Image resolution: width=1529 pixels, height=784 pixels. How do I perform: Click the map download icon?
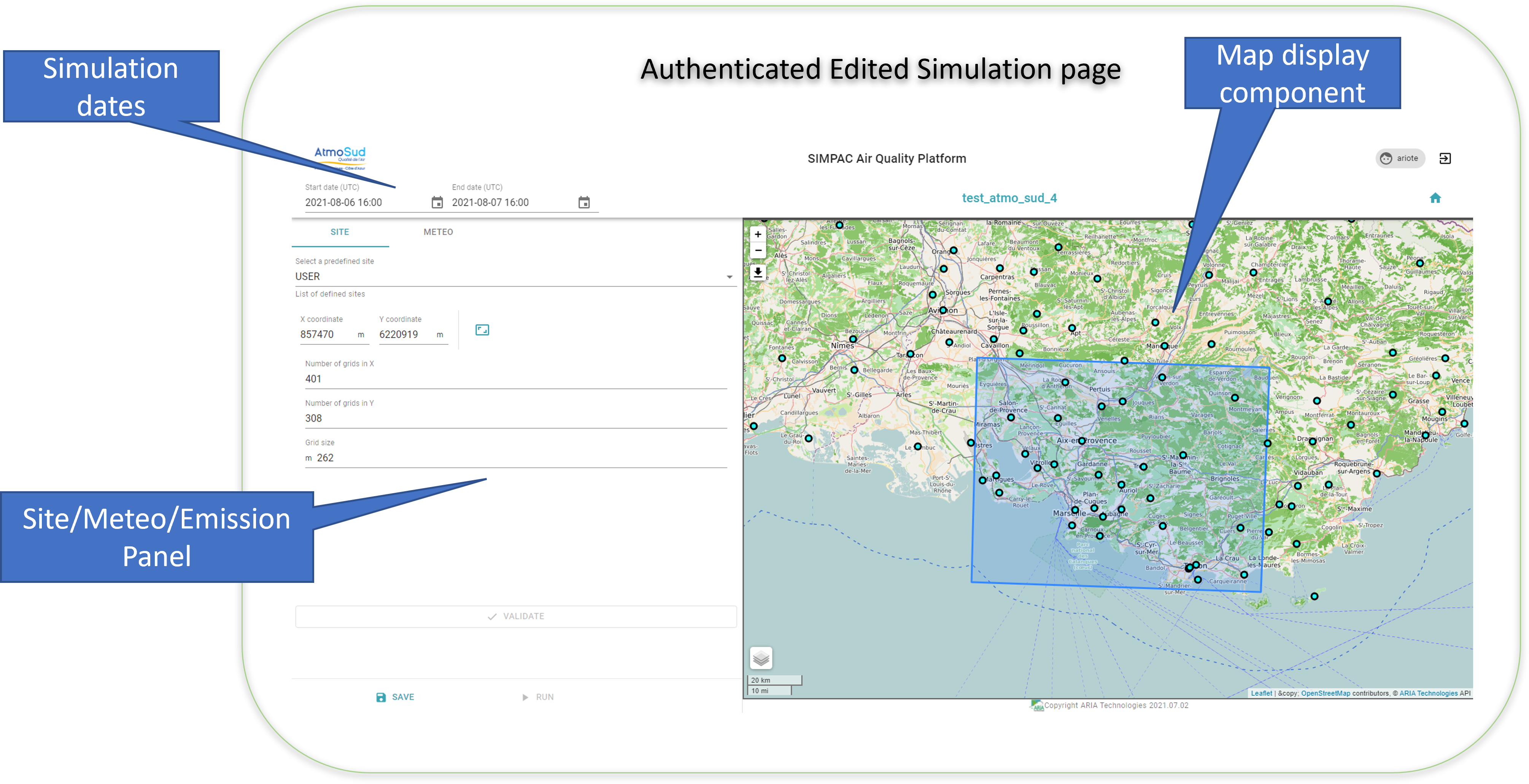click(x=758, y=272)
